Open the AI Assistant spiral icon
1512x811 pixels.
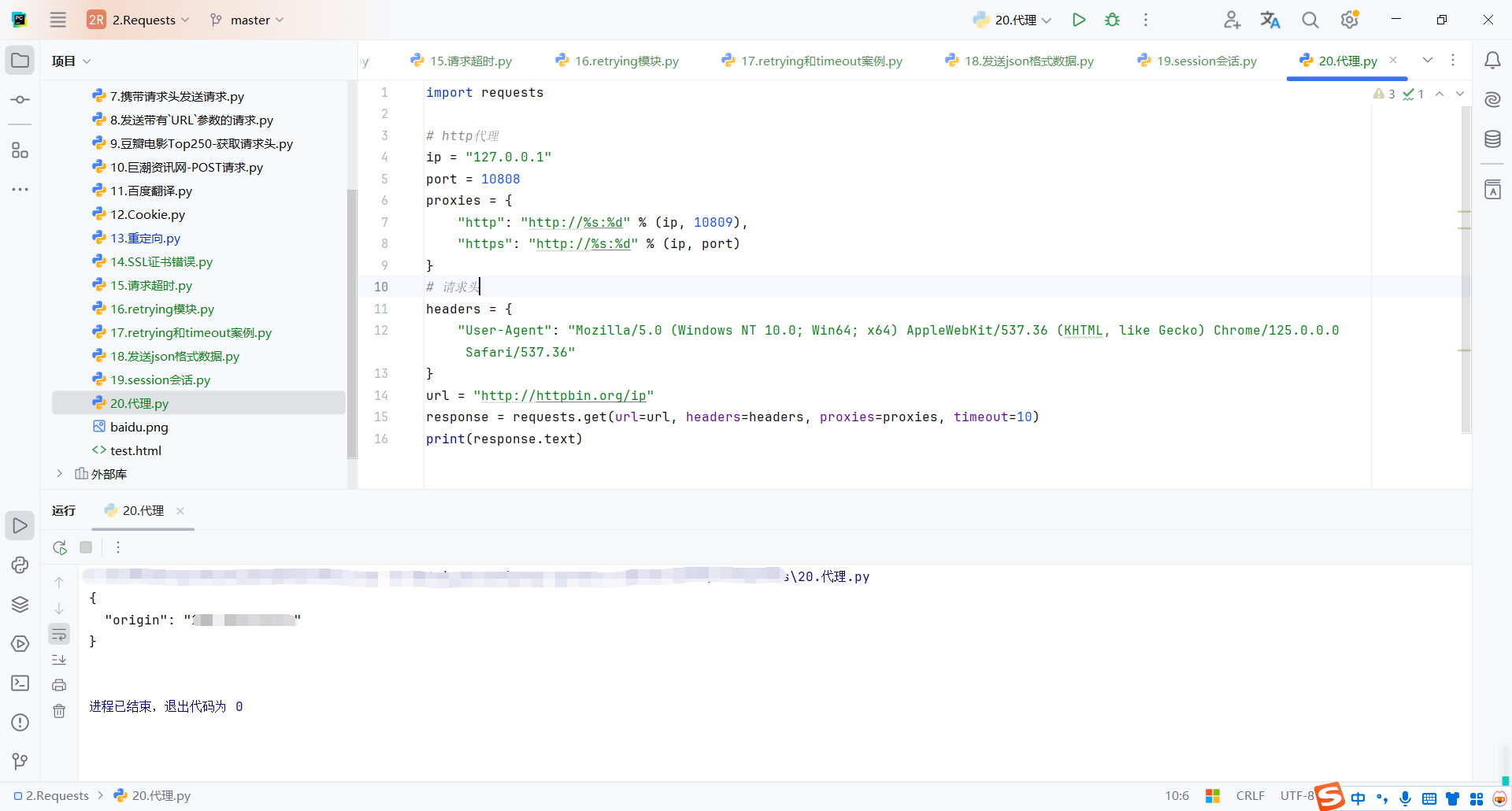click(x=1492, y=100)
